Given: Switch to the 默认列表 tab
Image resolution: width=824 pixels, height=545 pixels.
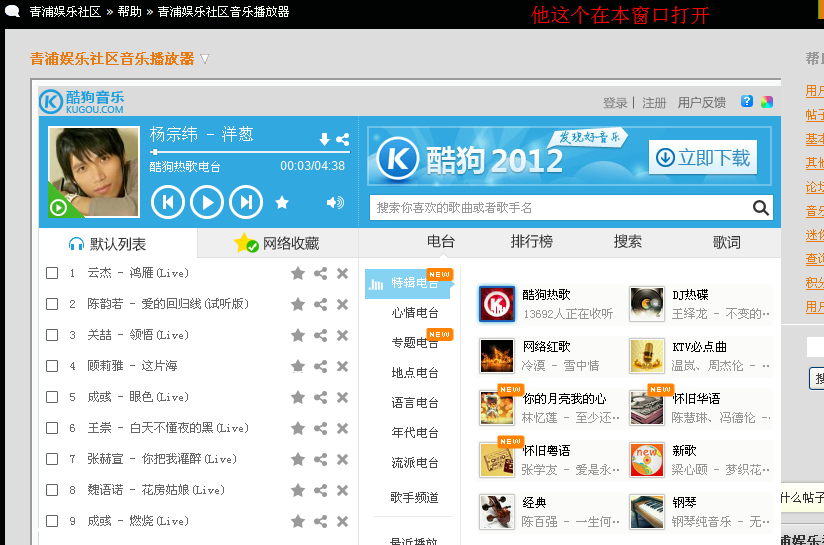Looking at the screenshot, I should tap(118, 243).
